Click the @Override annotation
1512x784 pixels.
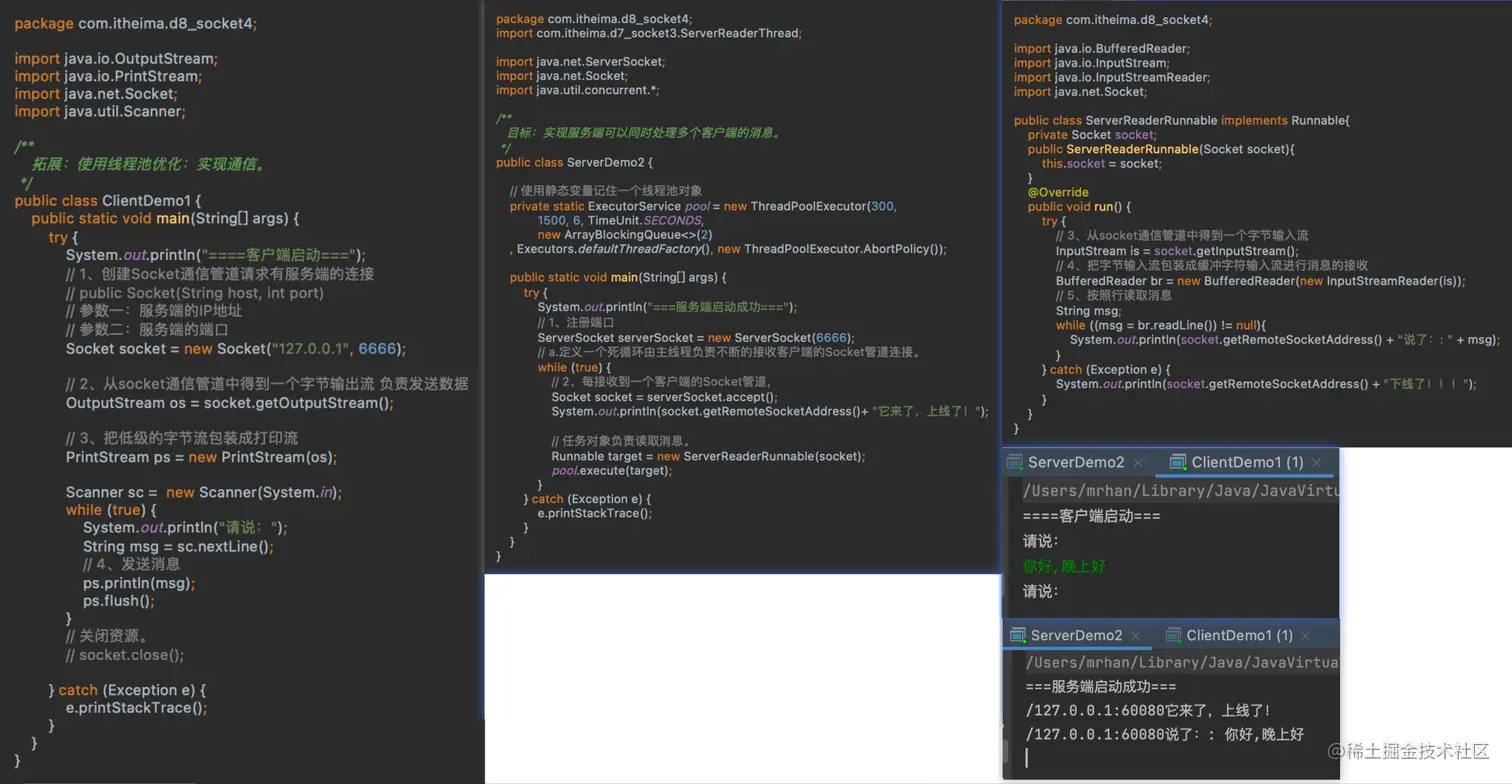[1058, 192]
